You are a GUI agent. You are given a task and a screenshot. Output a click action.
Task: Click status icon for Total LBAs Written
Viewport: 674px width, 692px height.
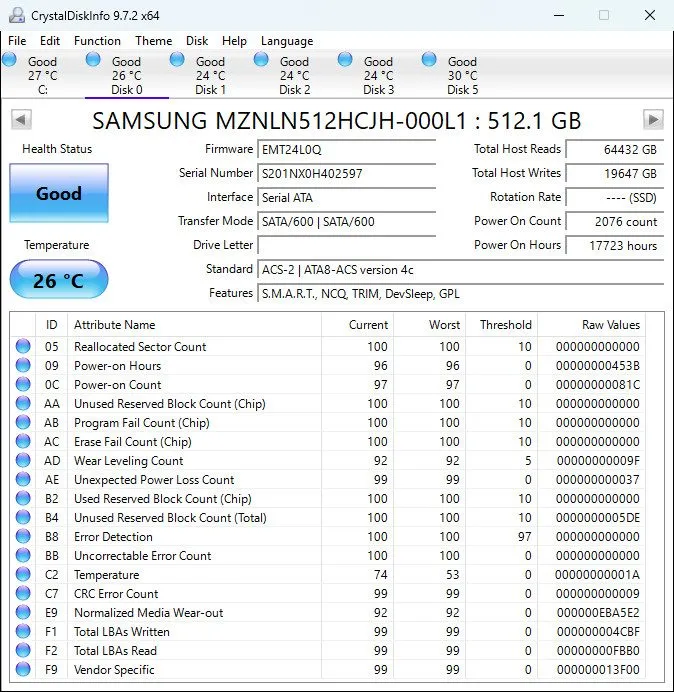pyautogui.click(x=23, y=631)
